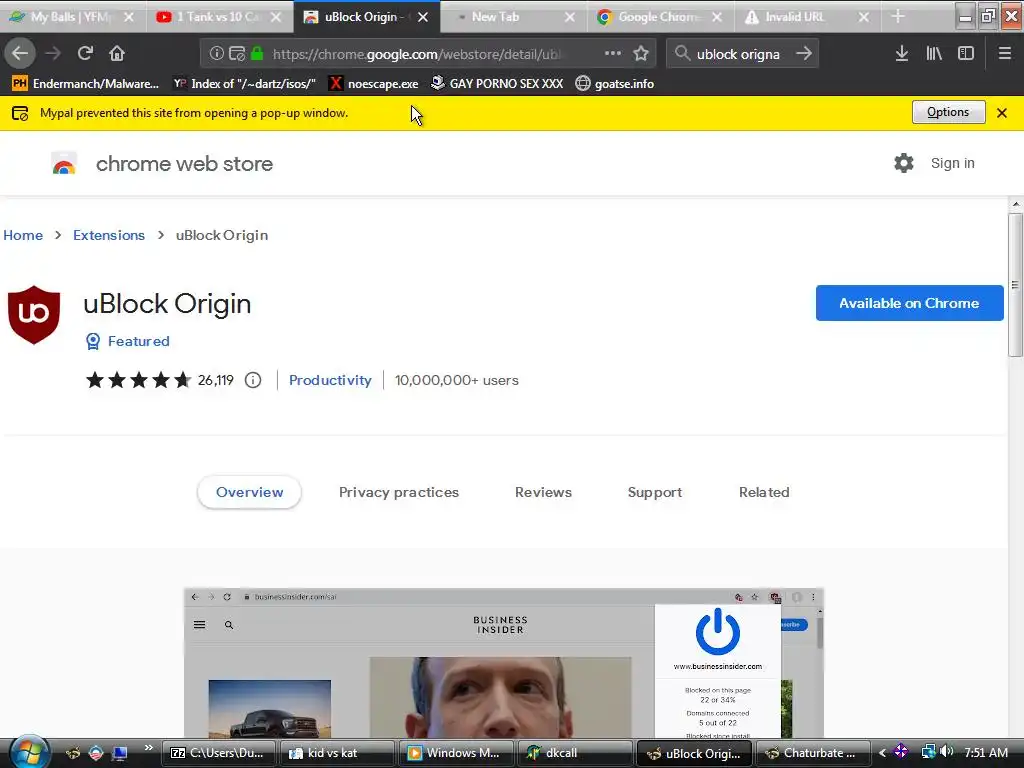
Task: Click the 10,000,000+ users text
Action: tap(456, 380)
